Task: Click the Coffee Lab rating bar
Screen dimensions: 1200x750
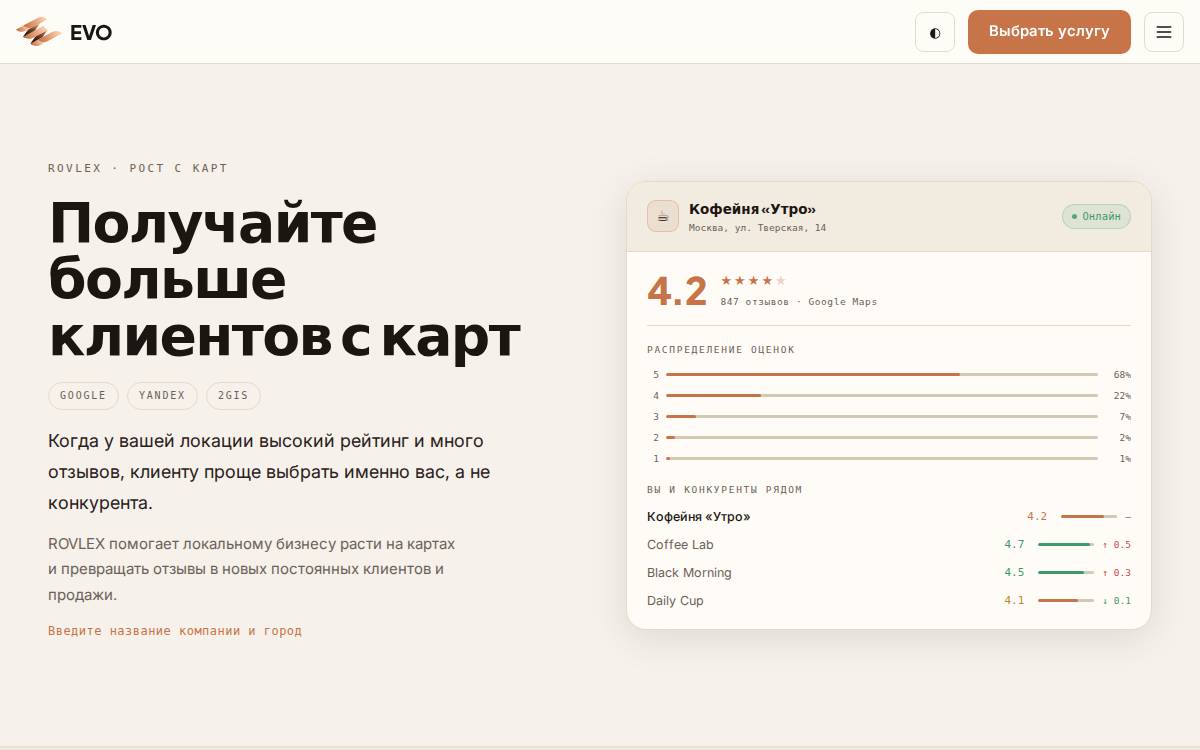Action: click(x=1066, y=545)
